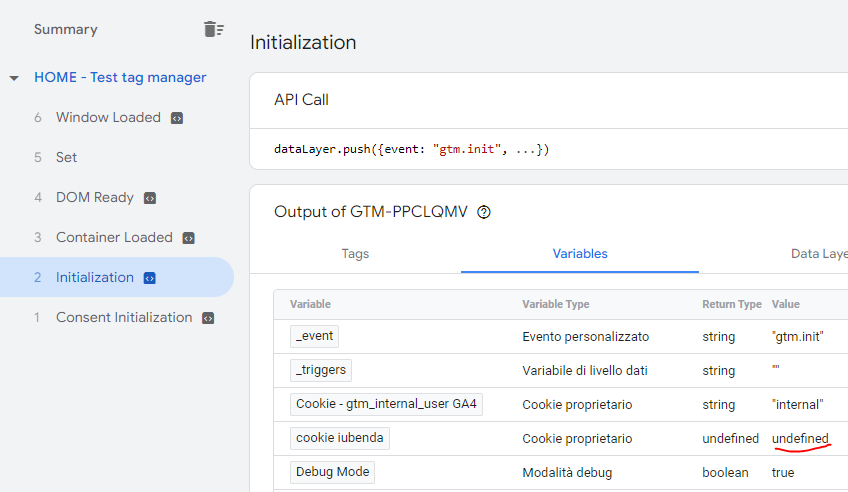The height and width of the screenshot is (492, 848).
Task: Click the API icon next to Window Loaded
Action: click(x=177, y=118)
